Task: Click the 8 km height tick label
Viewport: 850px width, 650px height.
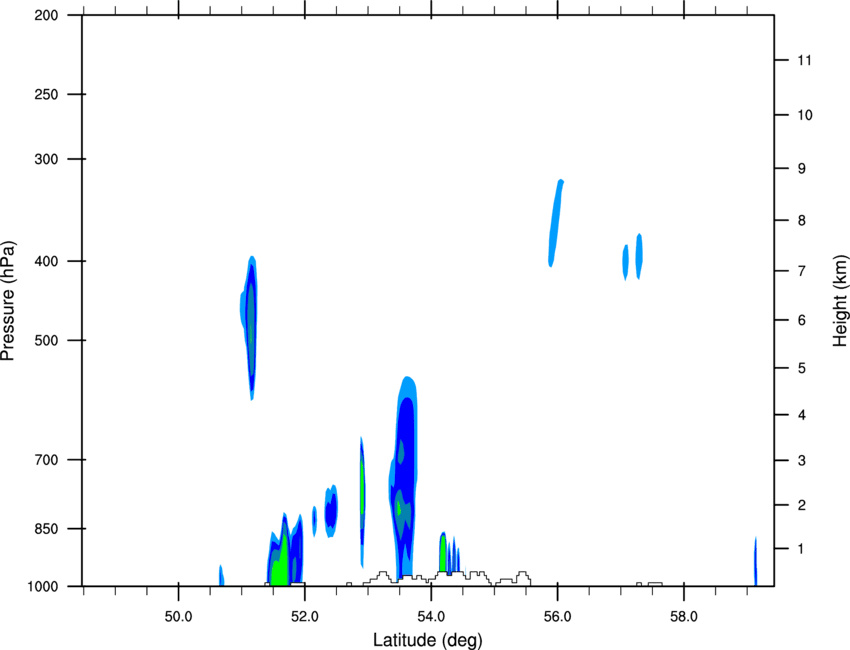Action: [x=802, y=221]
